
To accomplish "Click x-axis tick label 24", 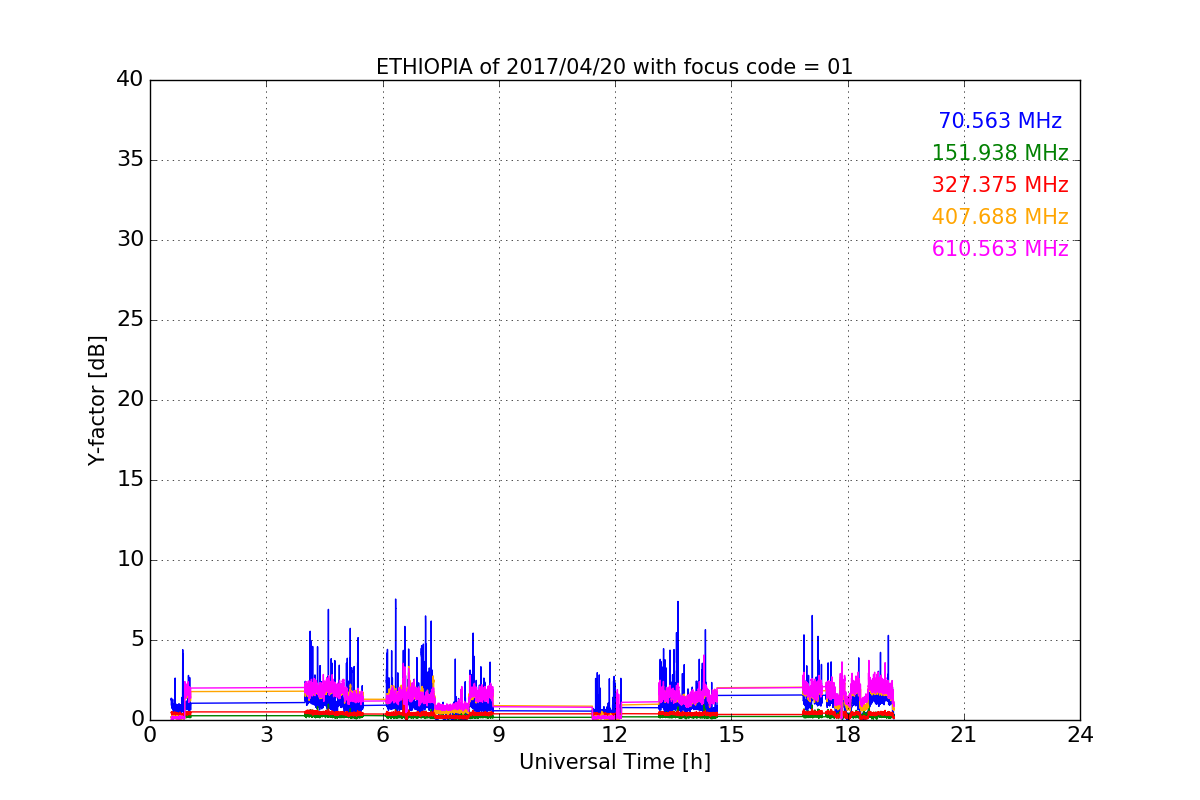I will pyautogui.click(x=1080, y=735).
